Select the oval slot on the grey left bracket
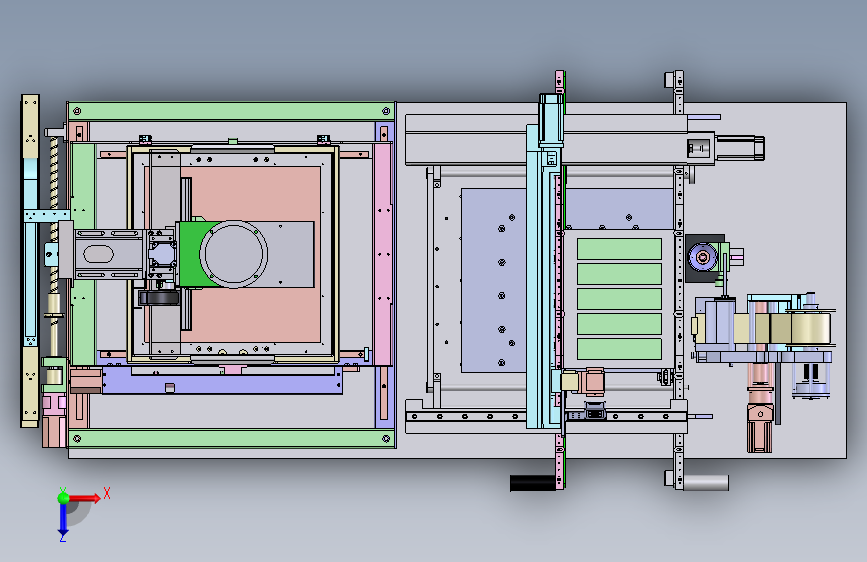The image size is (867, 562). point(98,254)
